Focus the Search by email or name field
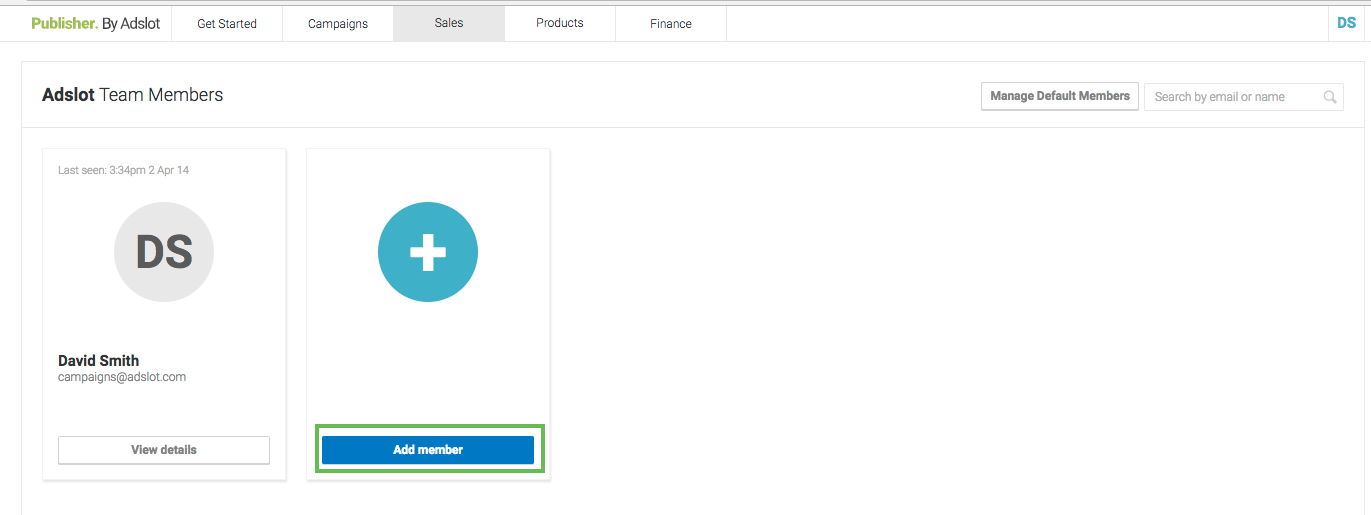This screenshot has height=515, width=1371. tap(1243, 97)
